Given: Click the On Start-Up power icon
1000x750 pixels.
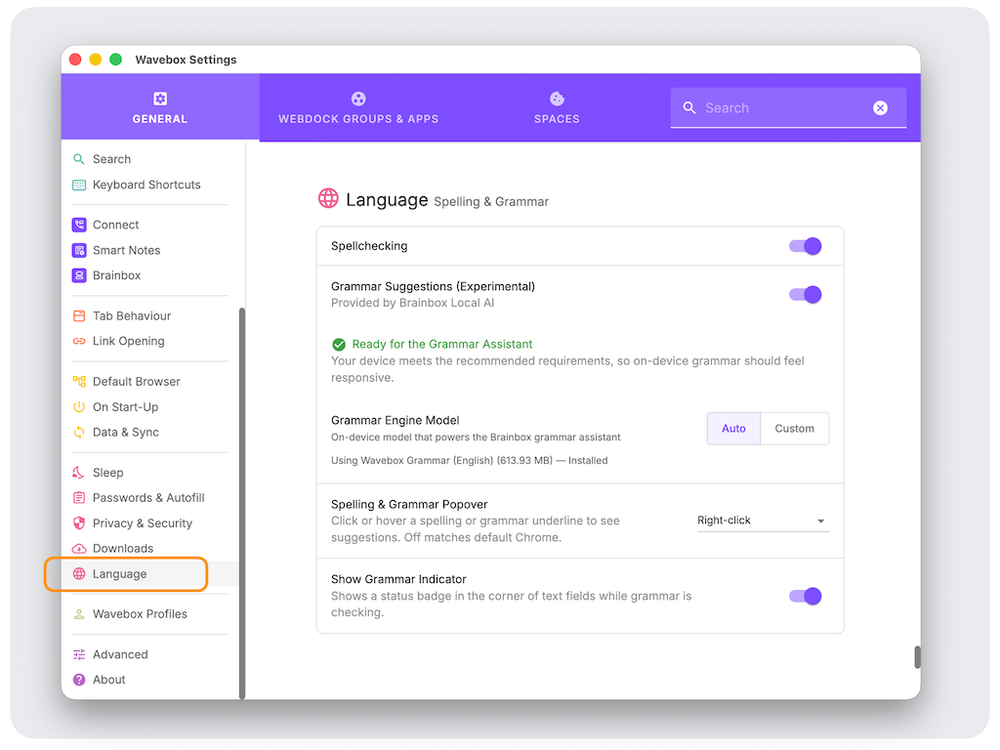Looking at the screenshot, I should [x=79, y=407].
